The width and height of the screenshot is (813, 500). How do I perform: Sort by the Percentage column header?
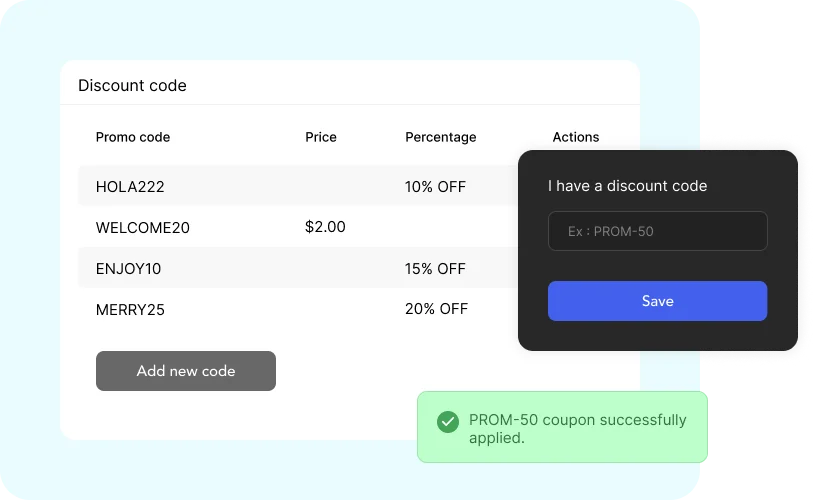coord(441,137)
